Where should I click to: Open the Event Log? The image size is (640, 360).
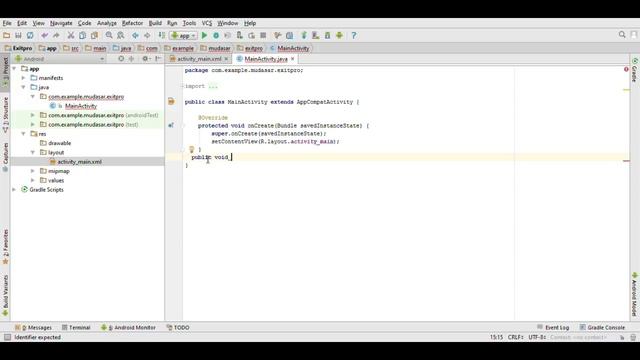click(x=553, y=327)
